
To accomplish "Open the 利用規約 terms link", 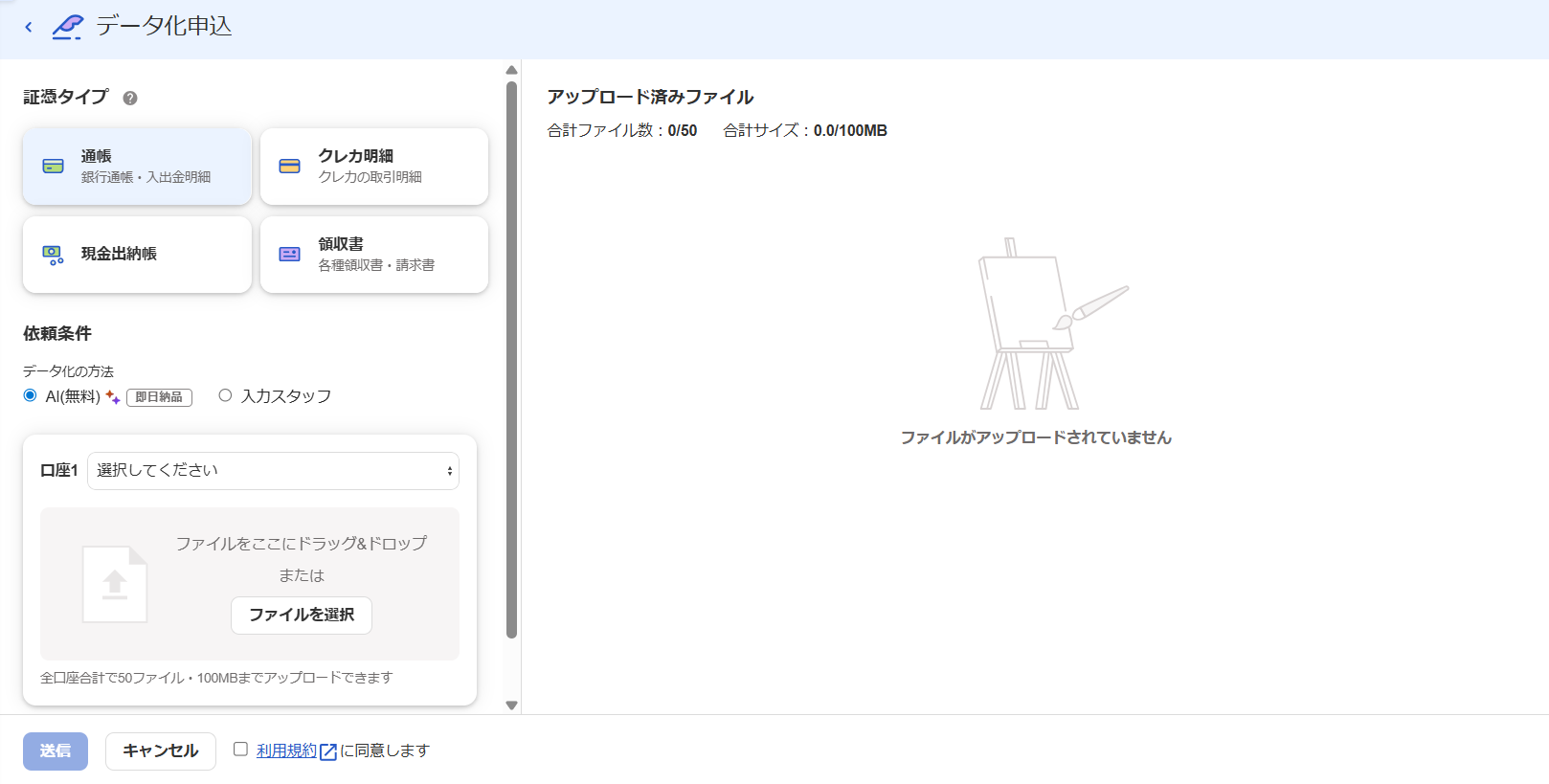I will click(x=286, y=751).
